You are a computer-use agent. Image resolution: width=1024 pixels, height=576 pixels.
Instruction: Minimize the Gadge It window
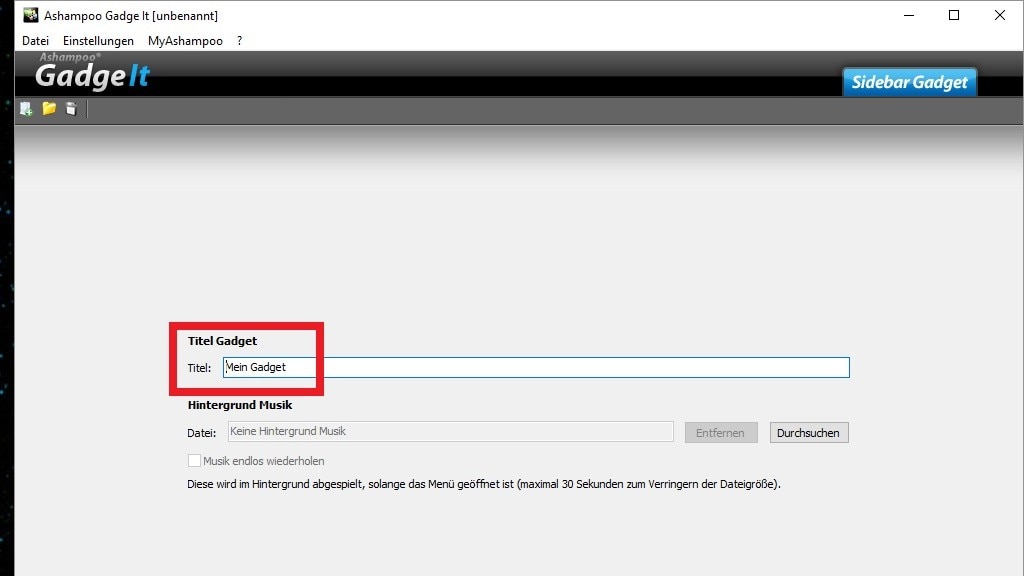point(908,16)
